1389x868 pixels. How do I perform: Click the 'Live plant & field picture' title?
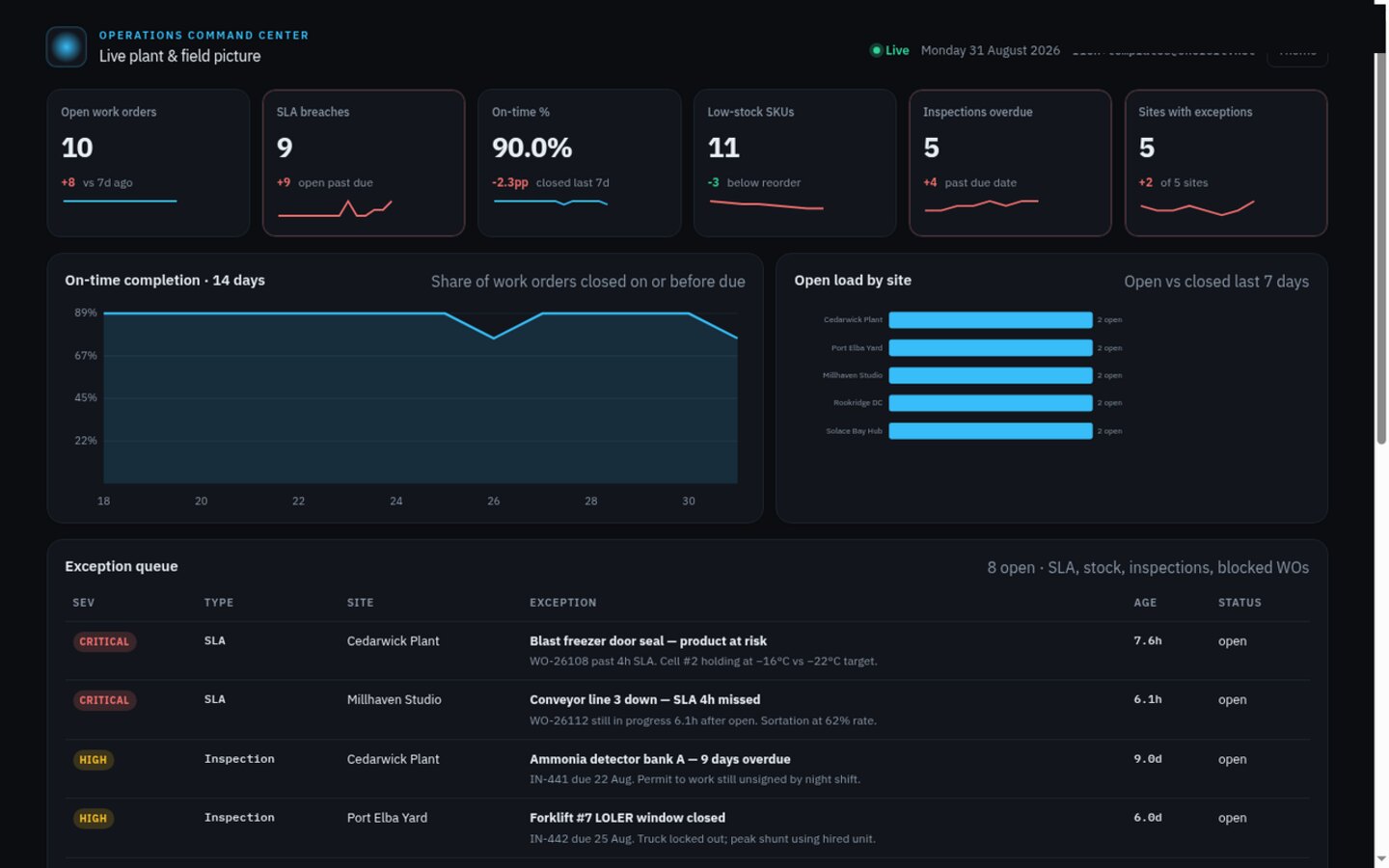point(179,56)
